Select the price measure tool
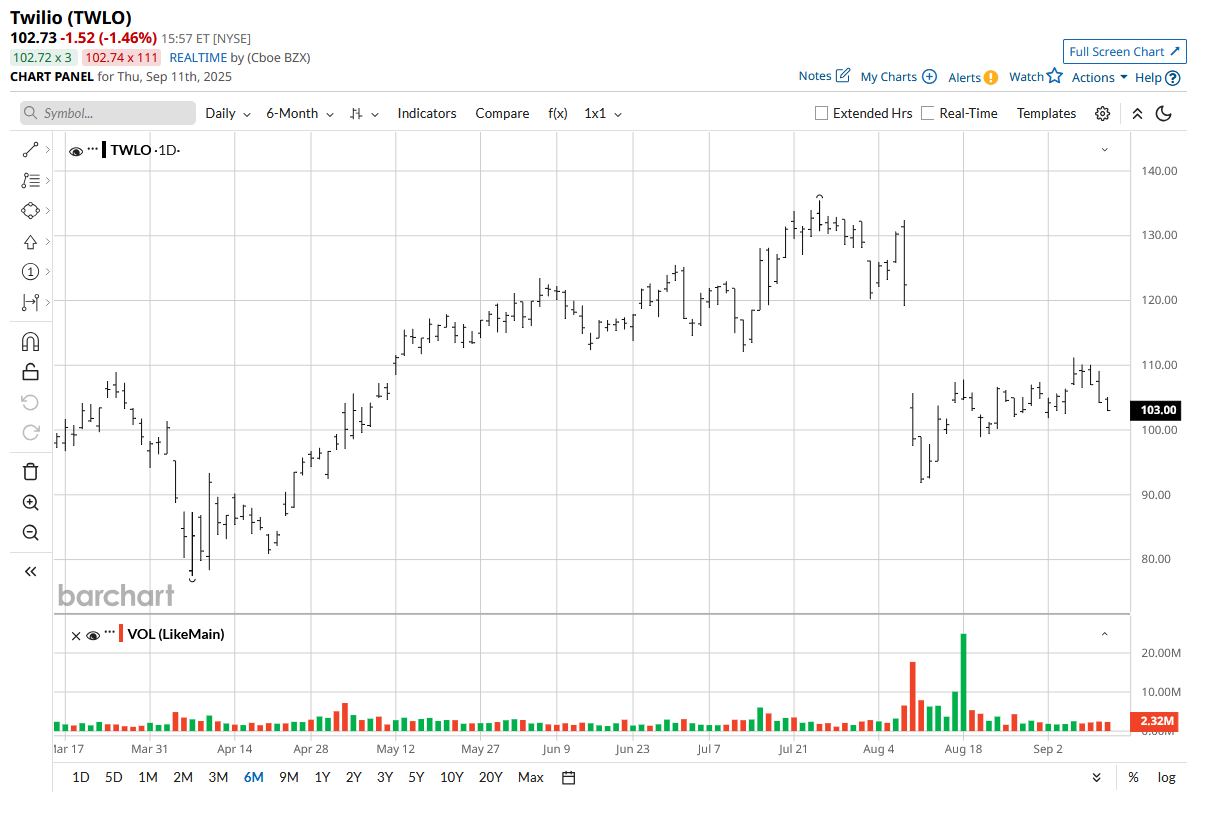Image resolution: width=1212 pixels, height=828 pixels. (x=30, y=302)
